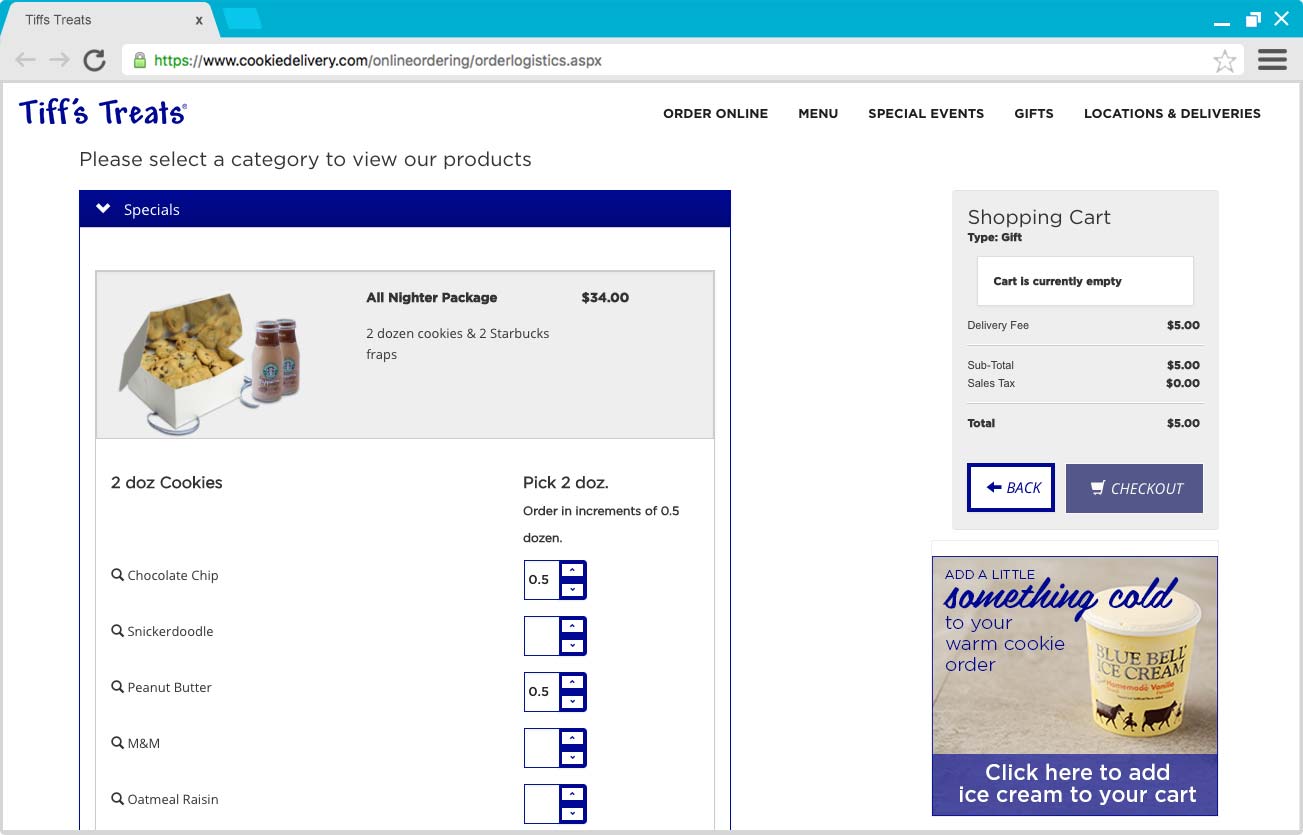Click the Shopping Cart heading
The height and width of the screenshot is (835, 1303).
(1039, 217)
